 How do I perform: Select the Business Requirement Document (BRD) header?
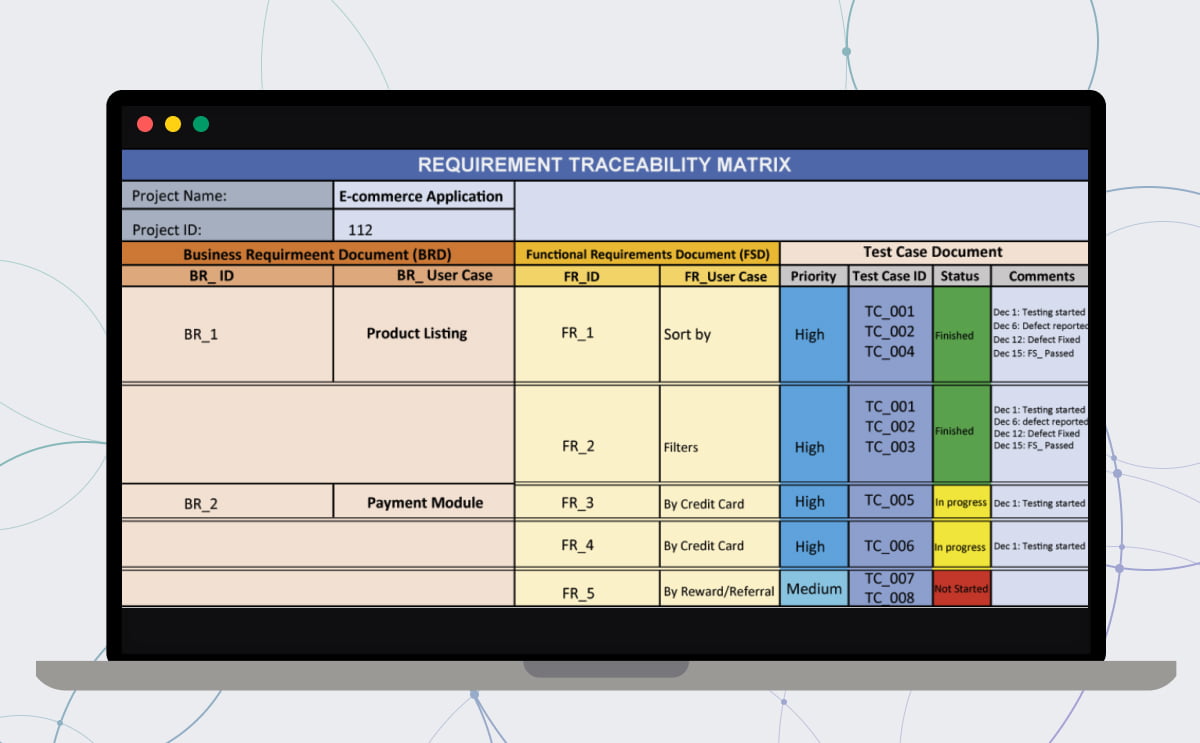pyautogui.click(x=316, y=254)
